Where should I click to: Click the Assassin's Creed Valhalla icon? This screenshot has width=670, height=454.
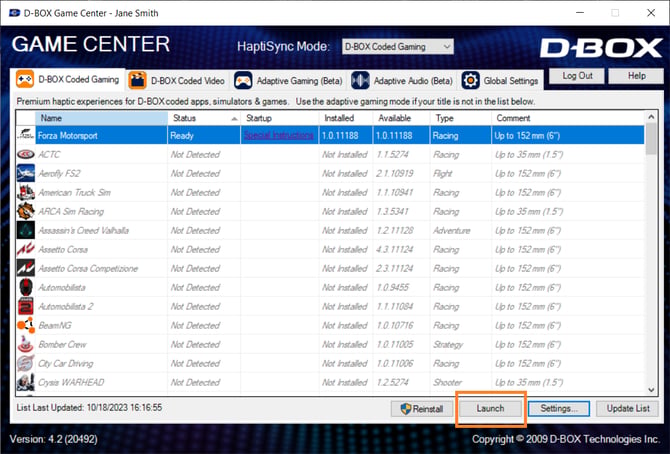click(x=26, y=230)
